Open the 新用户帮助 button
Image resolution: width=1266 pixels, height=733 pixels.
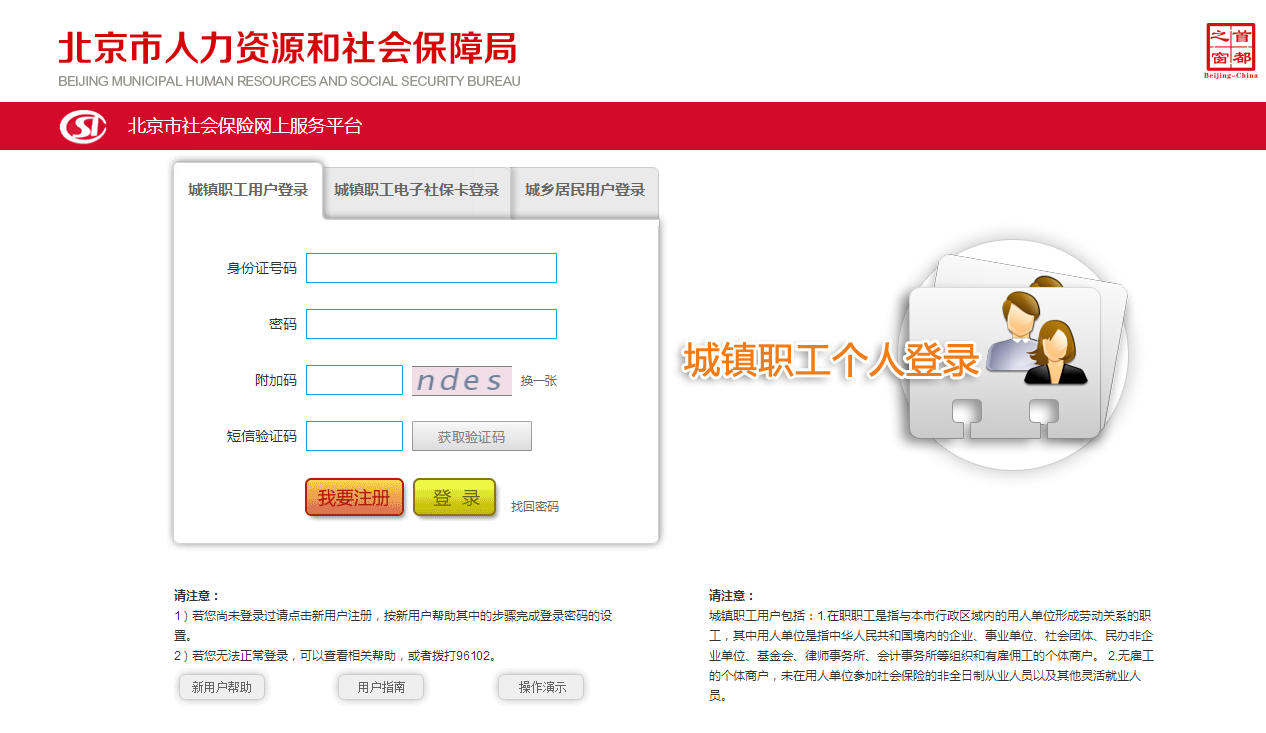(x=222, y=687)
